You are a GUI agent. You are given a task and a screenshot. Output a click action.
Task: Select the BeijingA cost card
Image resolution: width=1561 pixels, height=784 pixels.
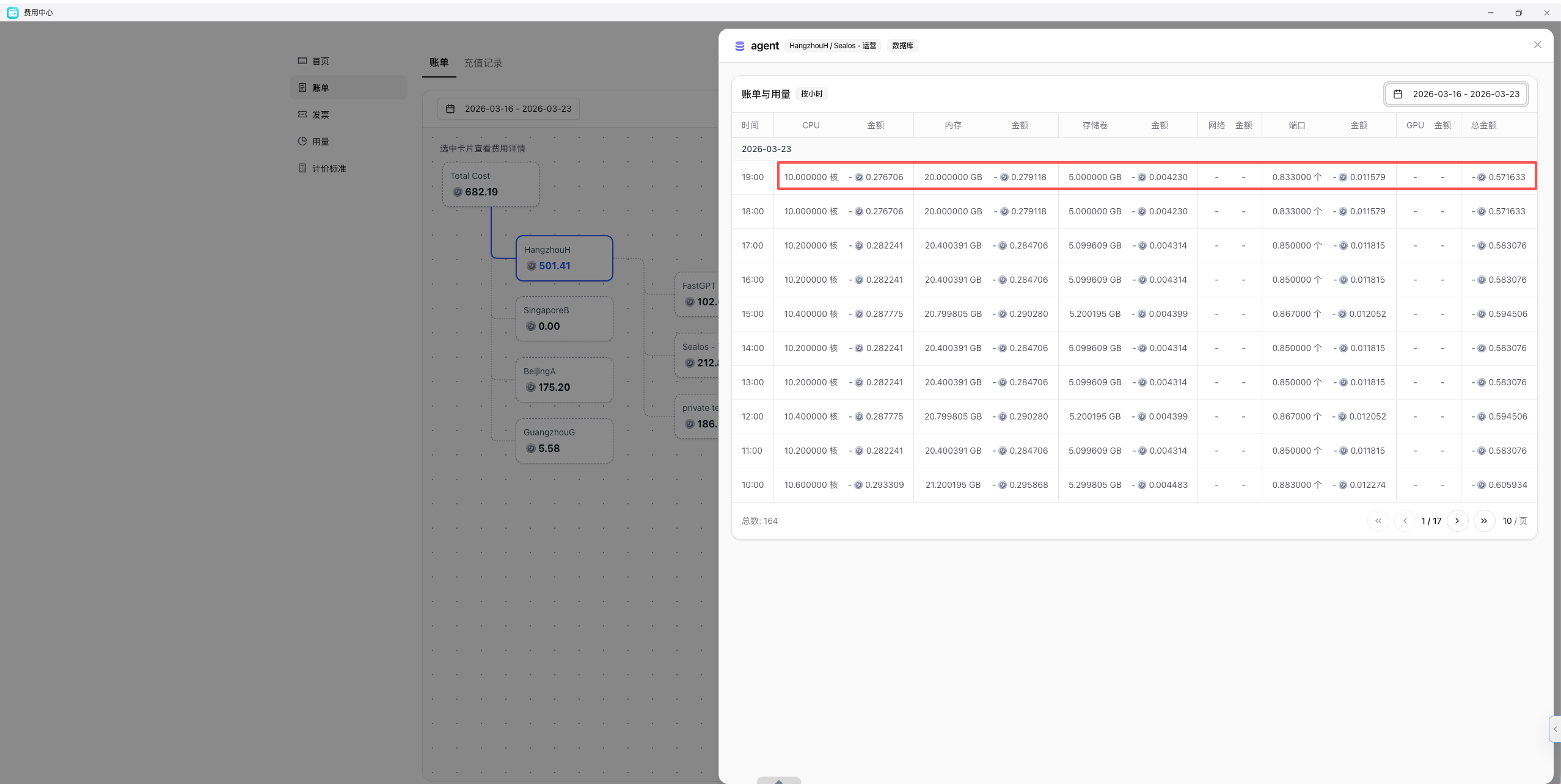[564, 380]
